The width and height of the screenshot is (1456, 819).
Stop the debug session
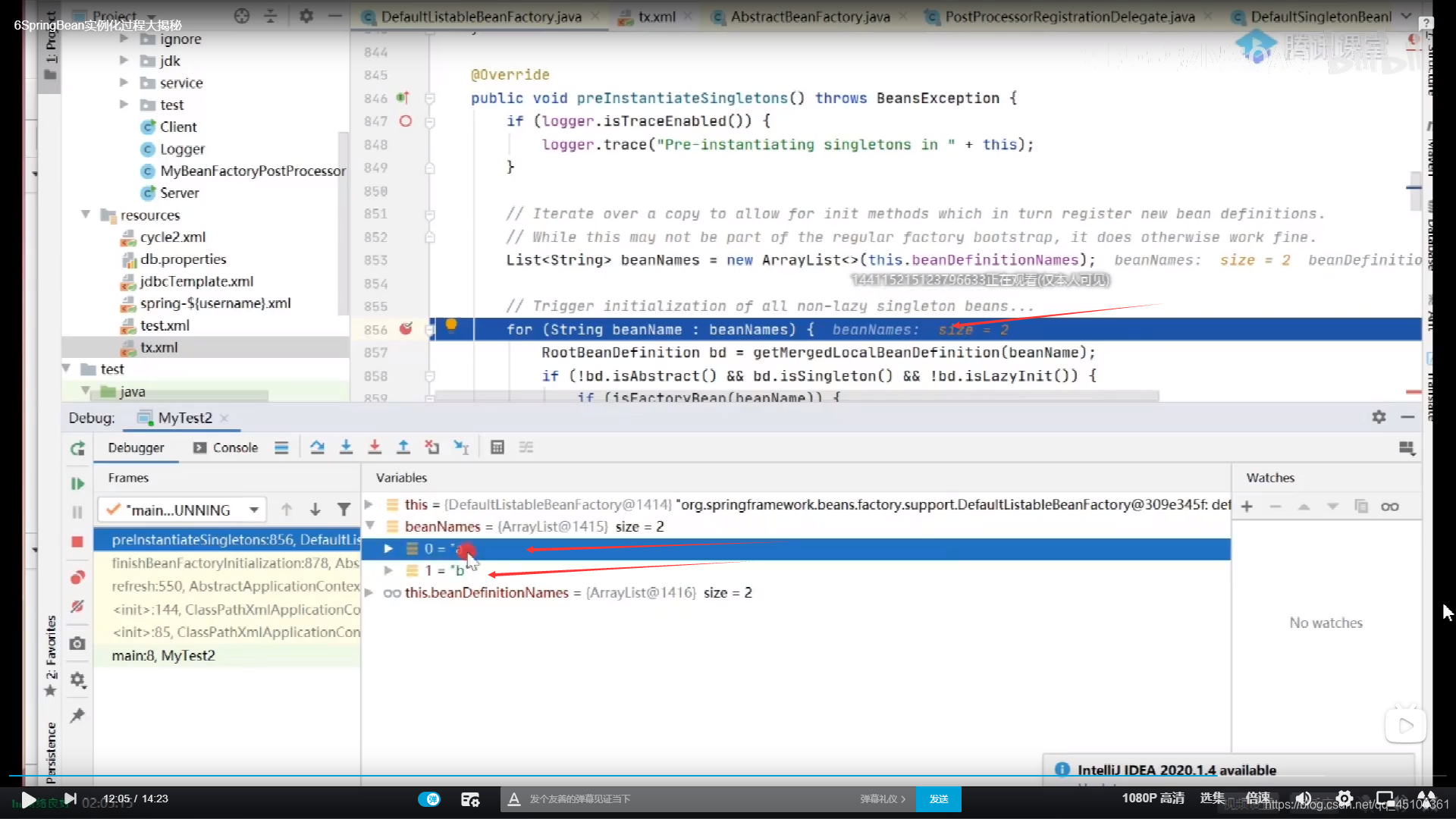tap(77, 541)
